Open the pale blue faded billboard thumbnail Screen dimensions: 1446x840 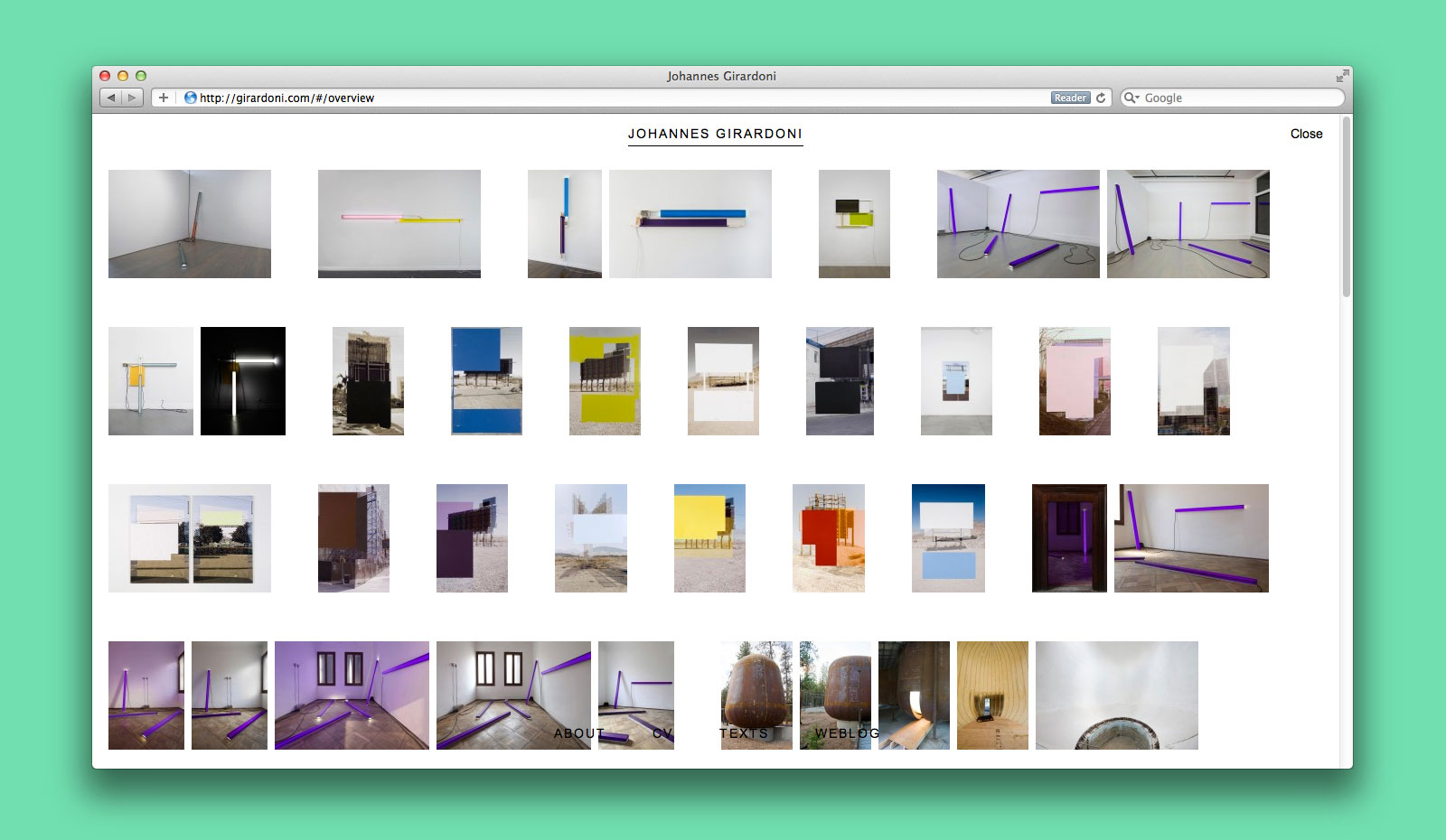point(591,538)
